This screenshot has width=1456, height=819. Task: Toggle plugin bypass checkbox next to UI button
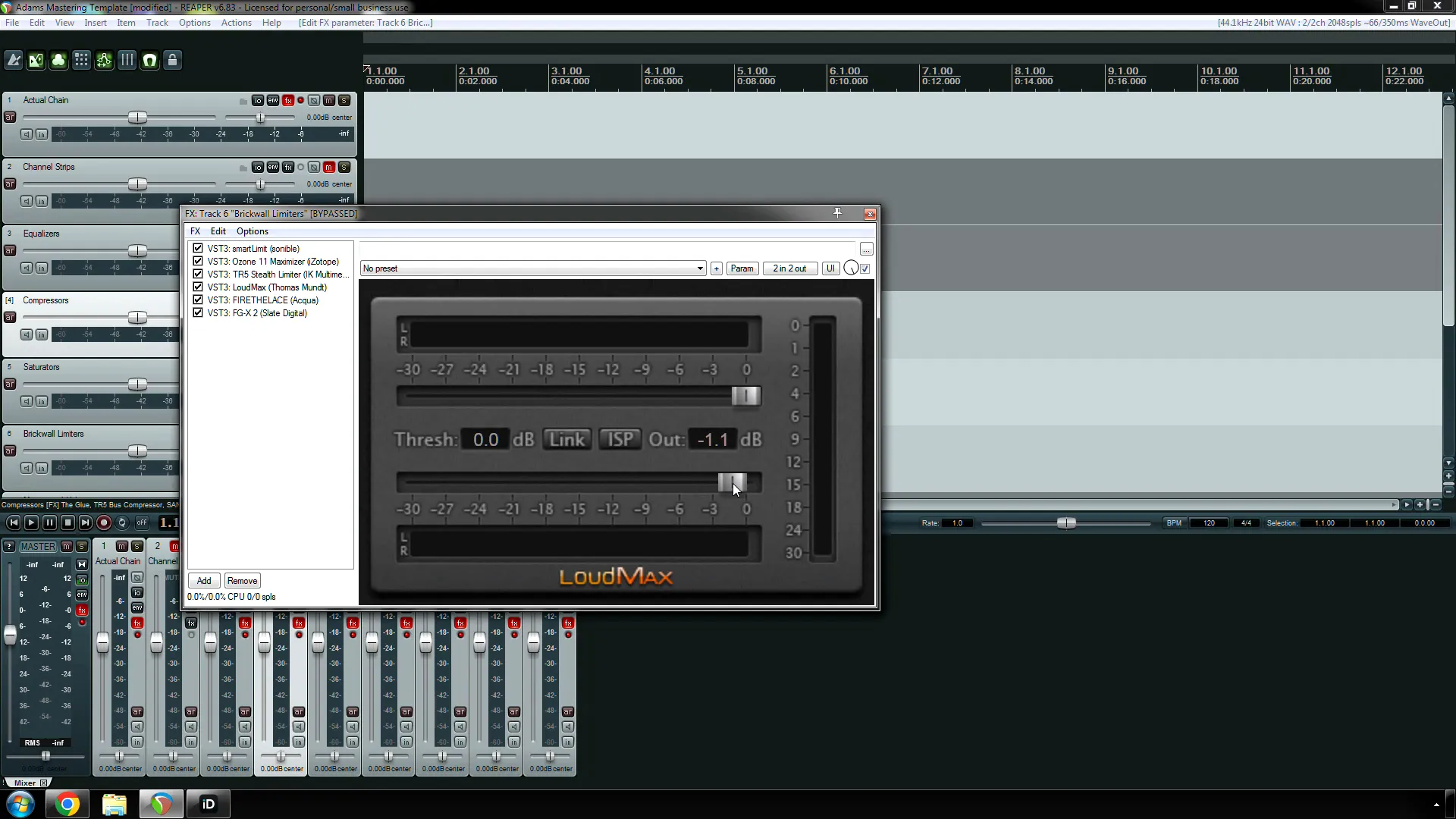[865, 268]
